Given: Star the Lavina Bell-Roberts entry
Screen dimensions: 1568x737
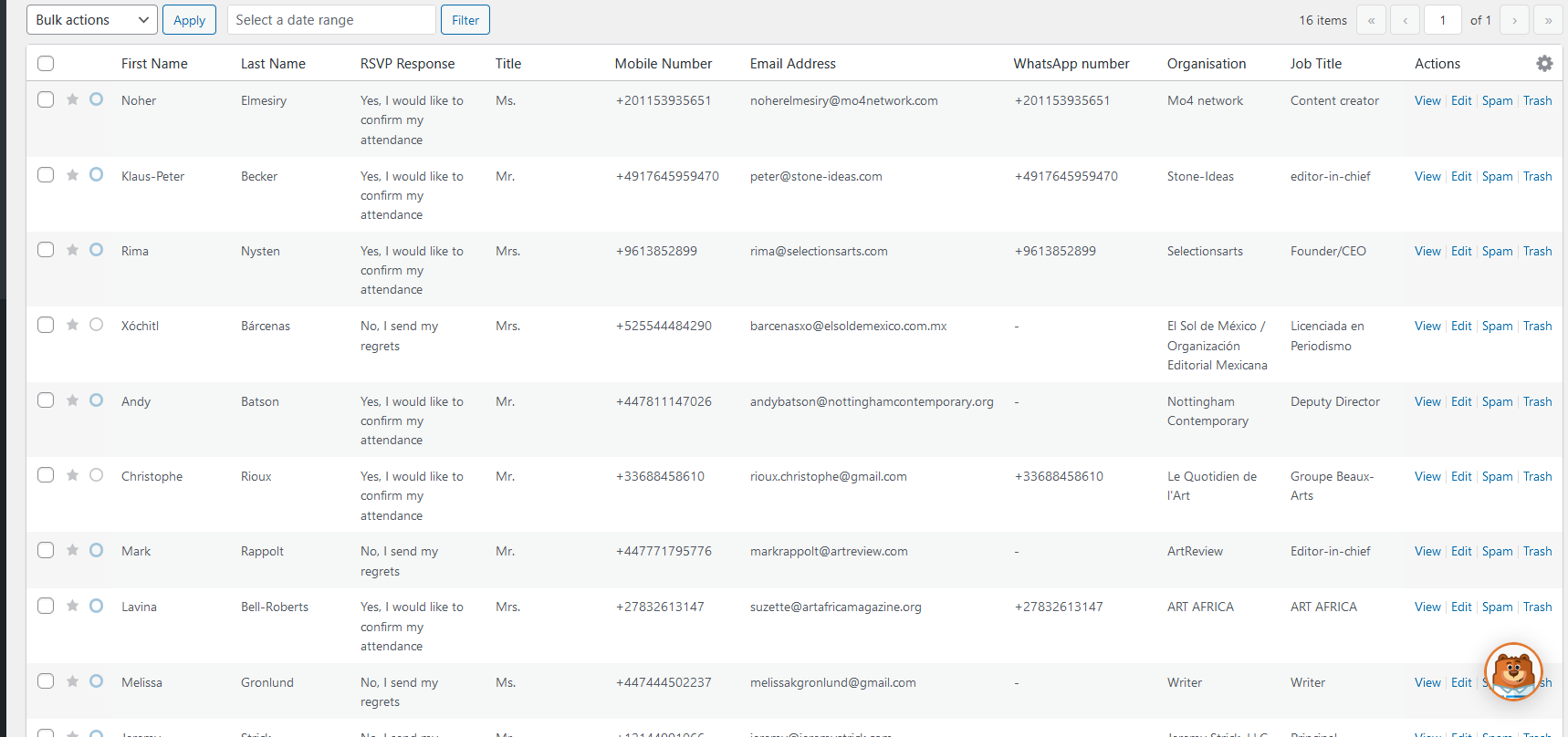Looking at the screenshot, I should pyautogui.click(x=72, y=606).
